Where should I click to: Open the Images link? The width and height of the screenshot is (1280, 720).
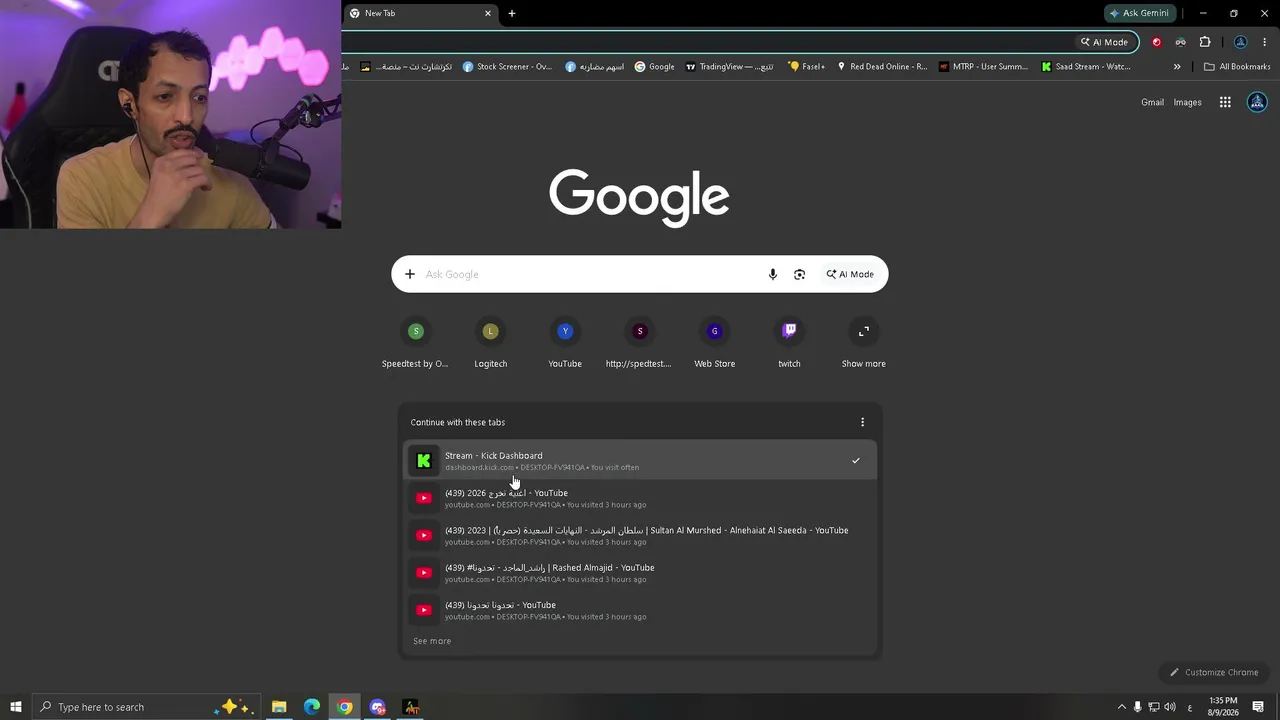[x=1187, y=102]
